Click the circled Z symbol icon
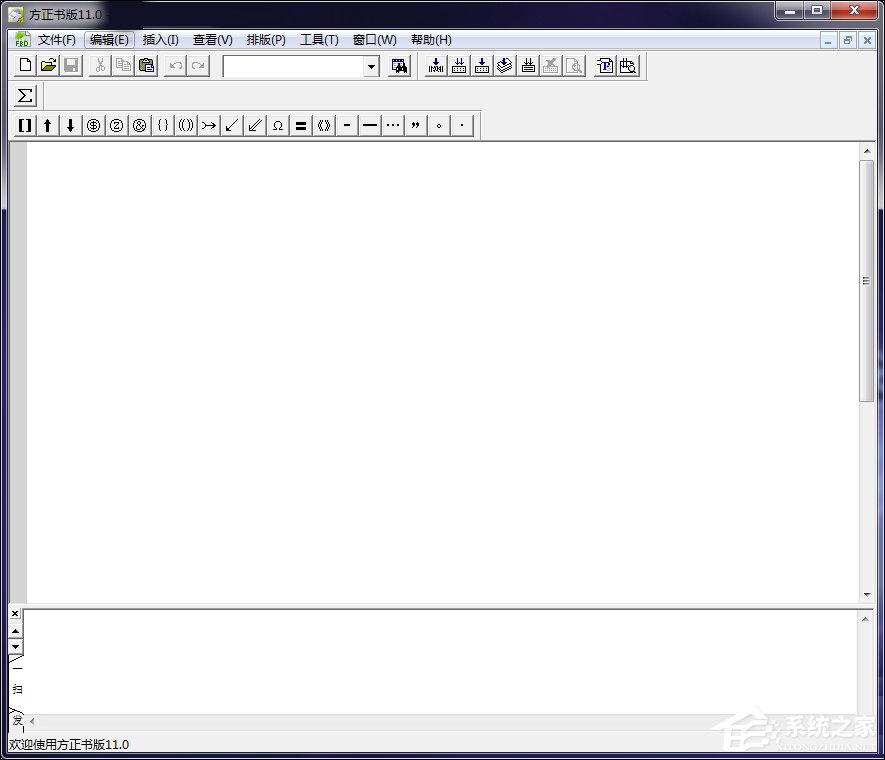 117,125
